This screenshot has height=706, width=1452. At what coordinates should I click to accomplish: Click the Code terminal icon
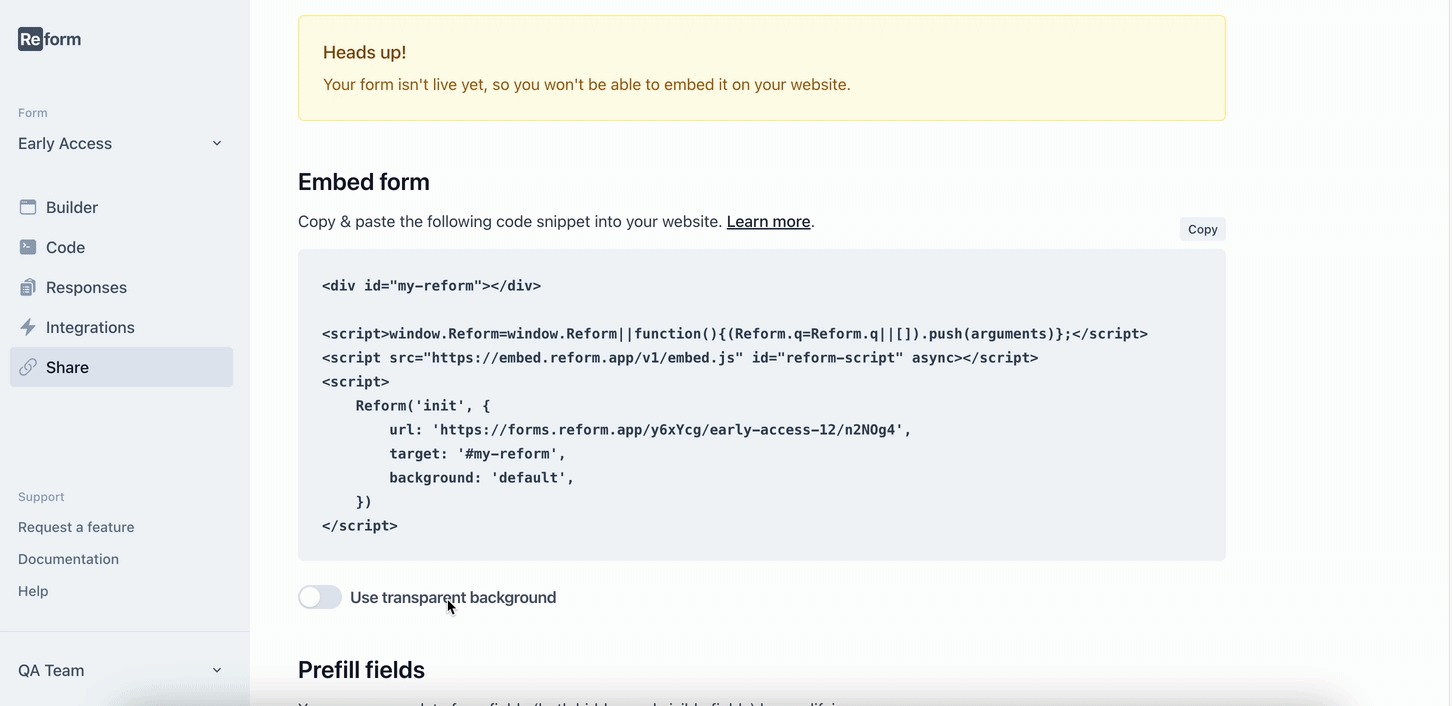click(28, 247)
